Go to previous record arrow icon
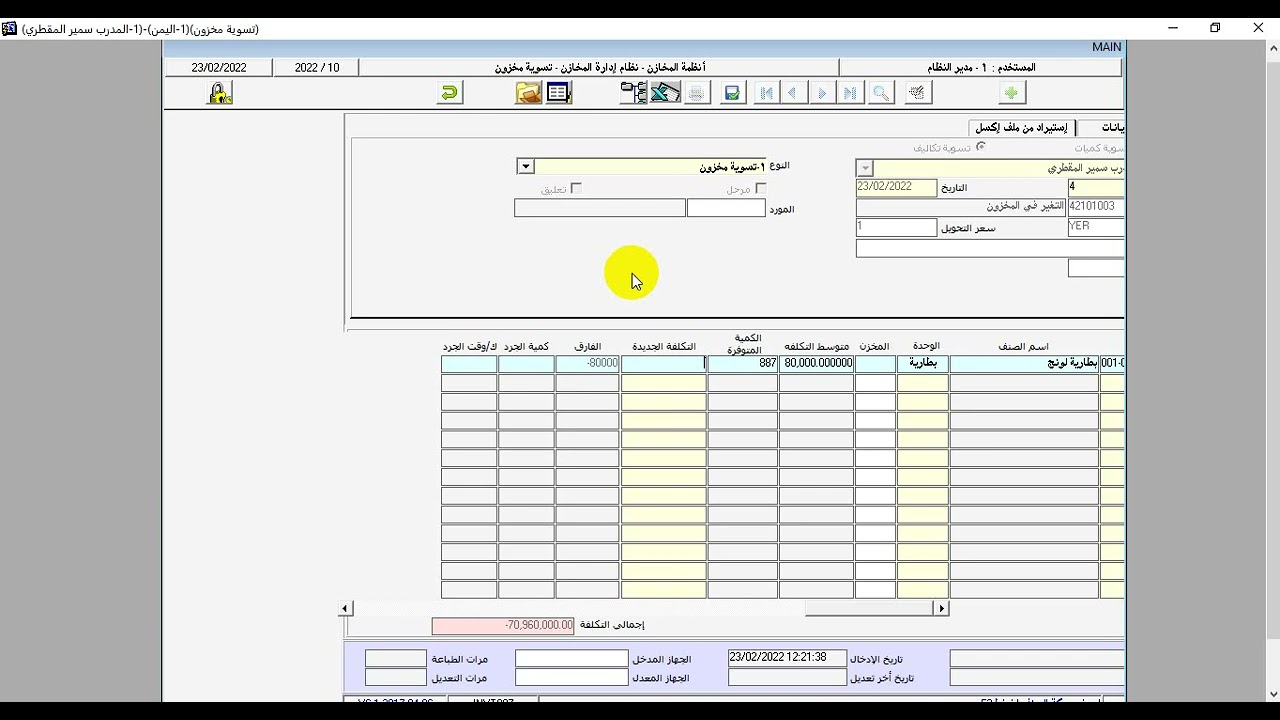The image size is (1280, 720). click(x=794, y=93)
